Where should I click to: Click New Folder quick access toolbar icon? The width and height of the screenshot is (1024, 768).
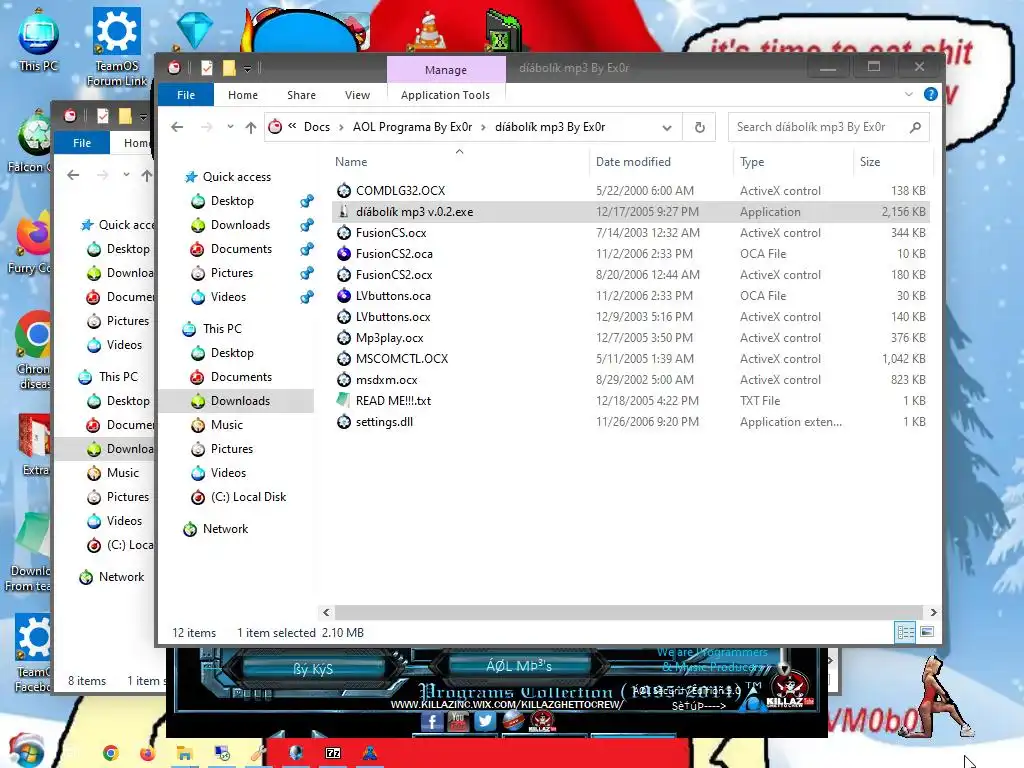point(229,67)
